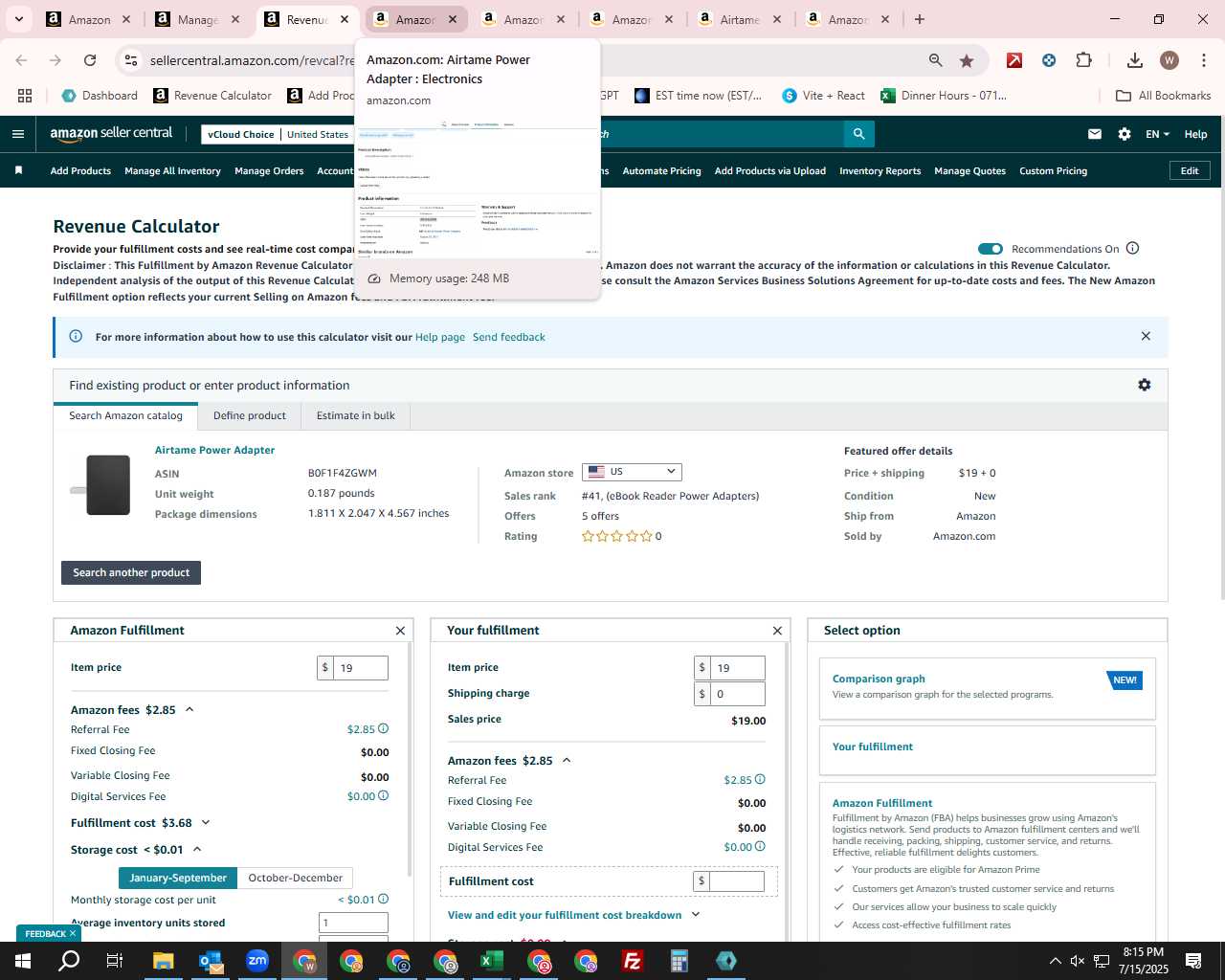Open the red arrow extension icon
Screen dimensions: 1225x980
pos(1014,60)
